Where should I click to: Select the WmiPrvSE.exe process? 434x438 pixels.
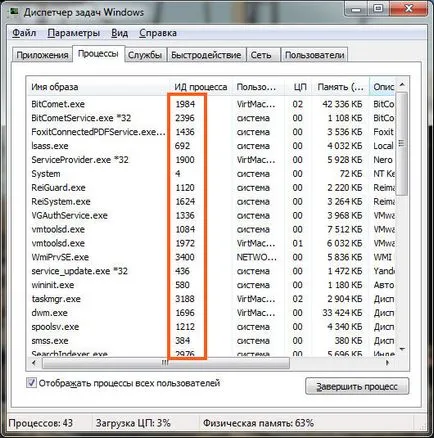pos(211,257)
